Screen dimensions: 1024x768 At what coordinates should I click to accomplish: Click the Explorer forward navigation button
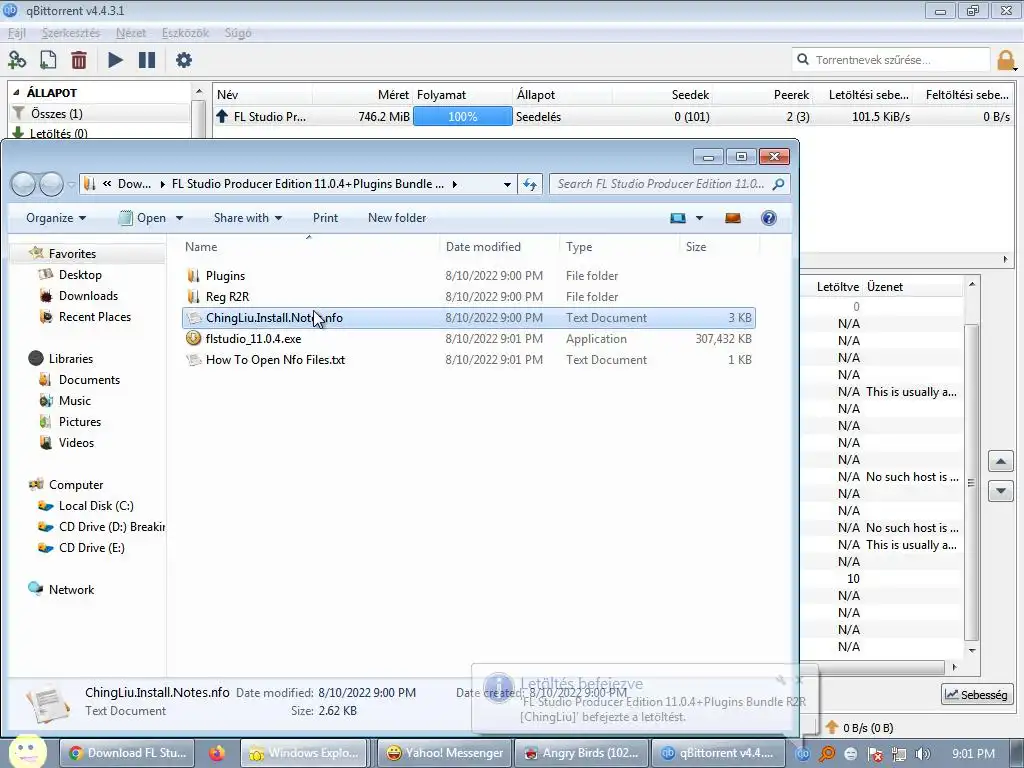click(52, 184)
